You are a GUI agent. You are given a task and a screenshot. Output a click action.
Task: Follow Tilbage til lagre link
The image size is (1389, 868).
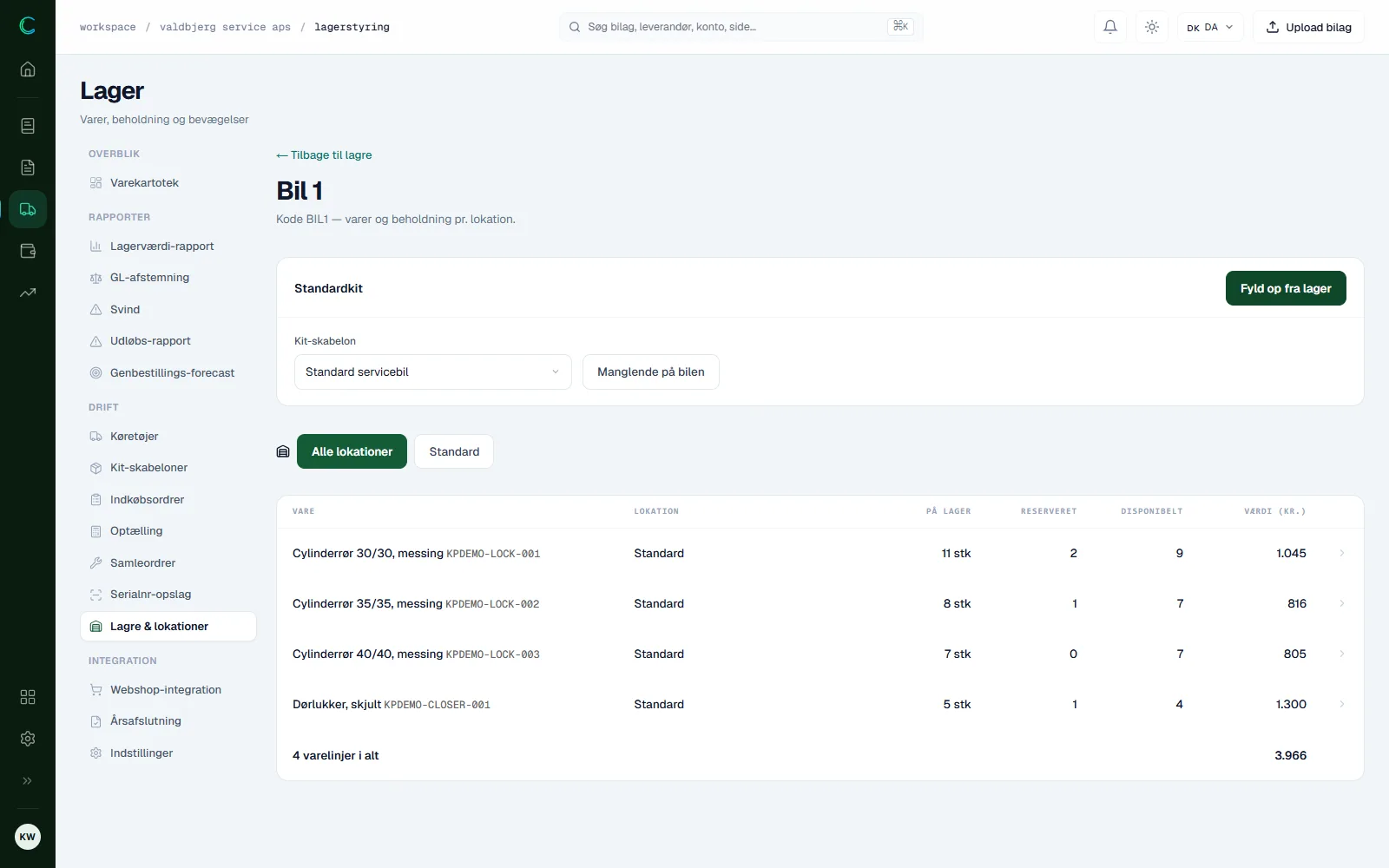pyautogui.click(x=324, y=155)
